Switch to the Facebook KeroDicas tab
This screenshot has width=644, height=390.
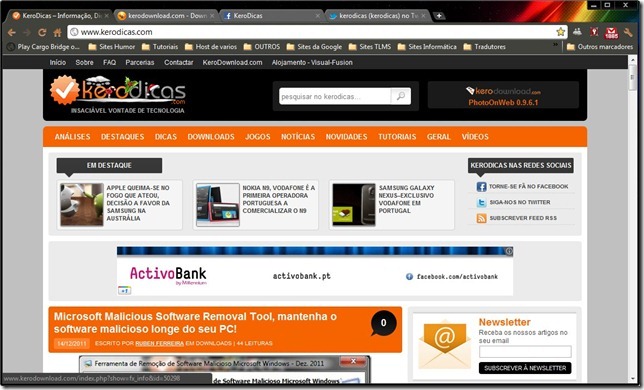point(271,16)
